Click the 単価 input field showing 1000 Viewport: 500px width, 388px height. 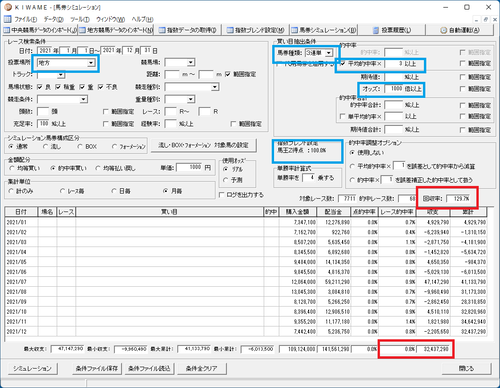coord(190,167)
